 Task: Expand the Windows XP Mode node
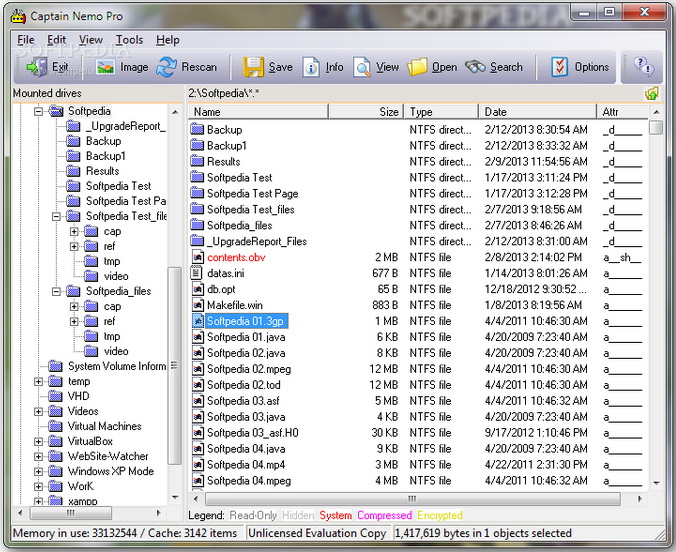point(38,472)
